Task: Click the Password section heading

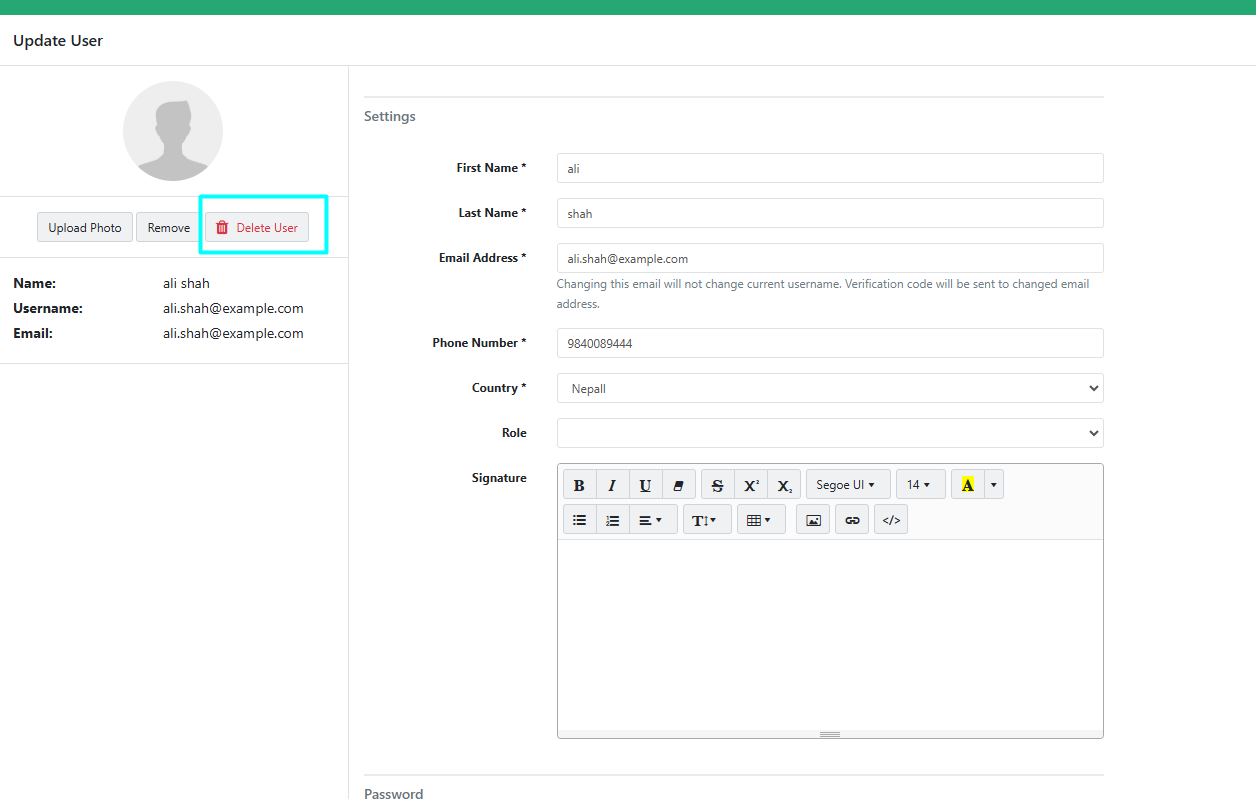Action: click(394, 793)
